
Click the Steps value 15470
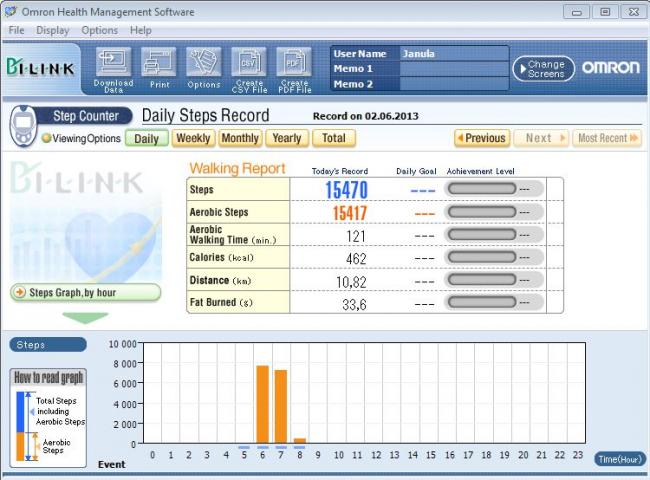pos(346,190)
